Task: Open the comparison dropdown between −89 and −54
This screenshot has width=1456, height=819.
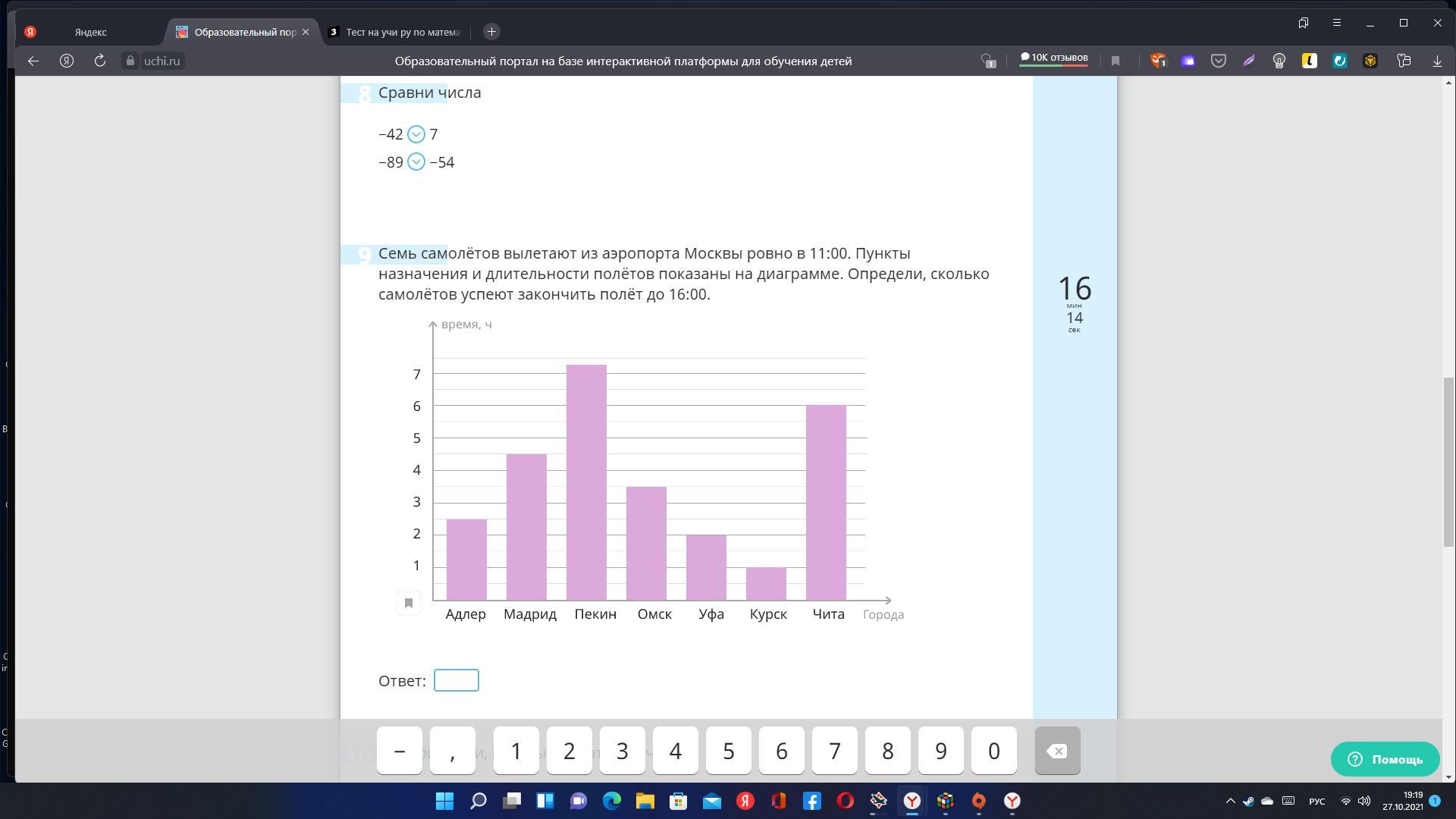Action: [x=416, y=162]
